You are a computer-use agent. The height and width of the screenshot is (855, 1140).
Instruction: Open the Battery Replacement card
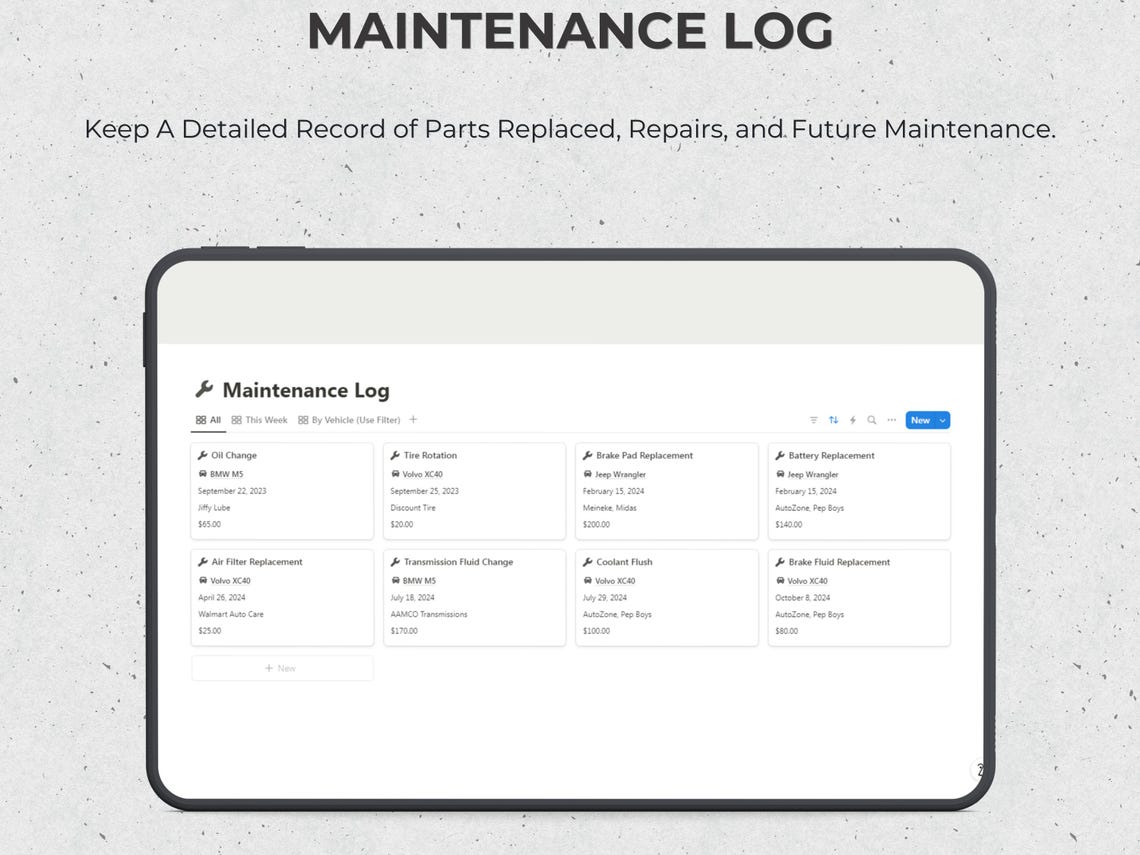pos(859,490)
